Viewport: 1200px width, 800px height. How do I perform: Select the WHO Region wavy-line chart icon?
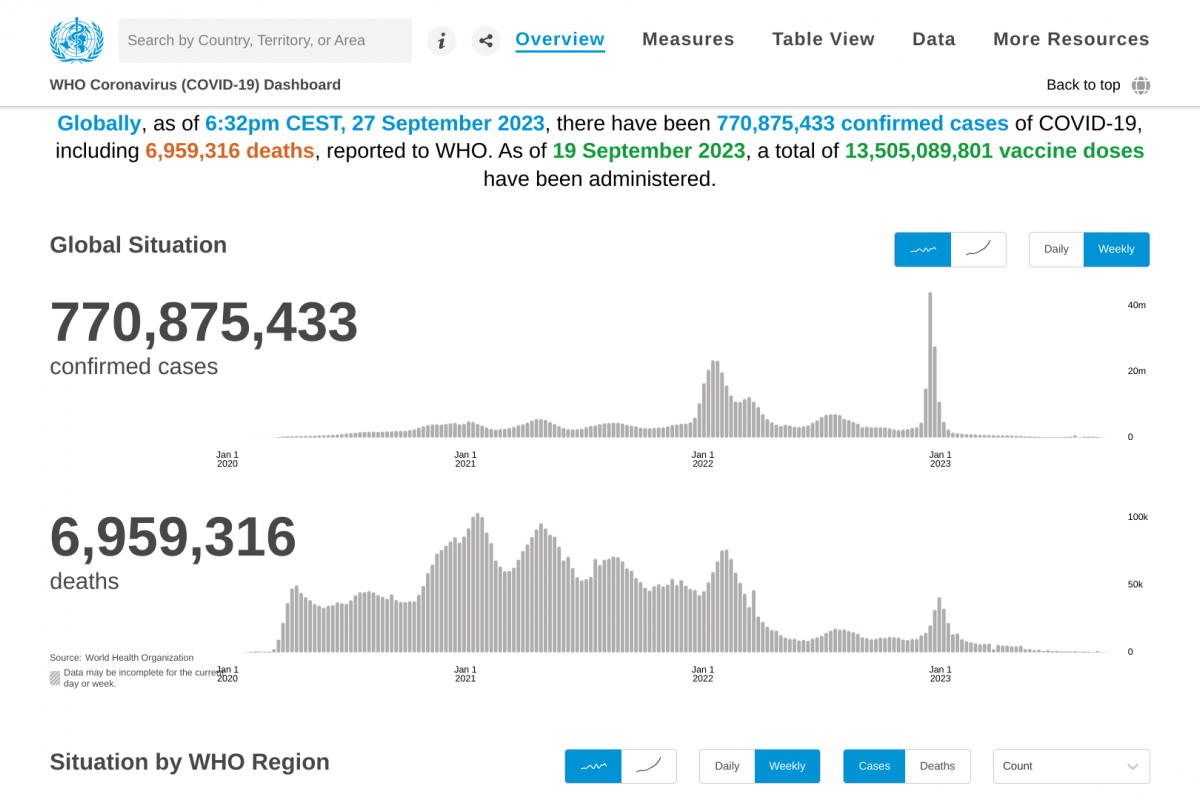[593, 766]
